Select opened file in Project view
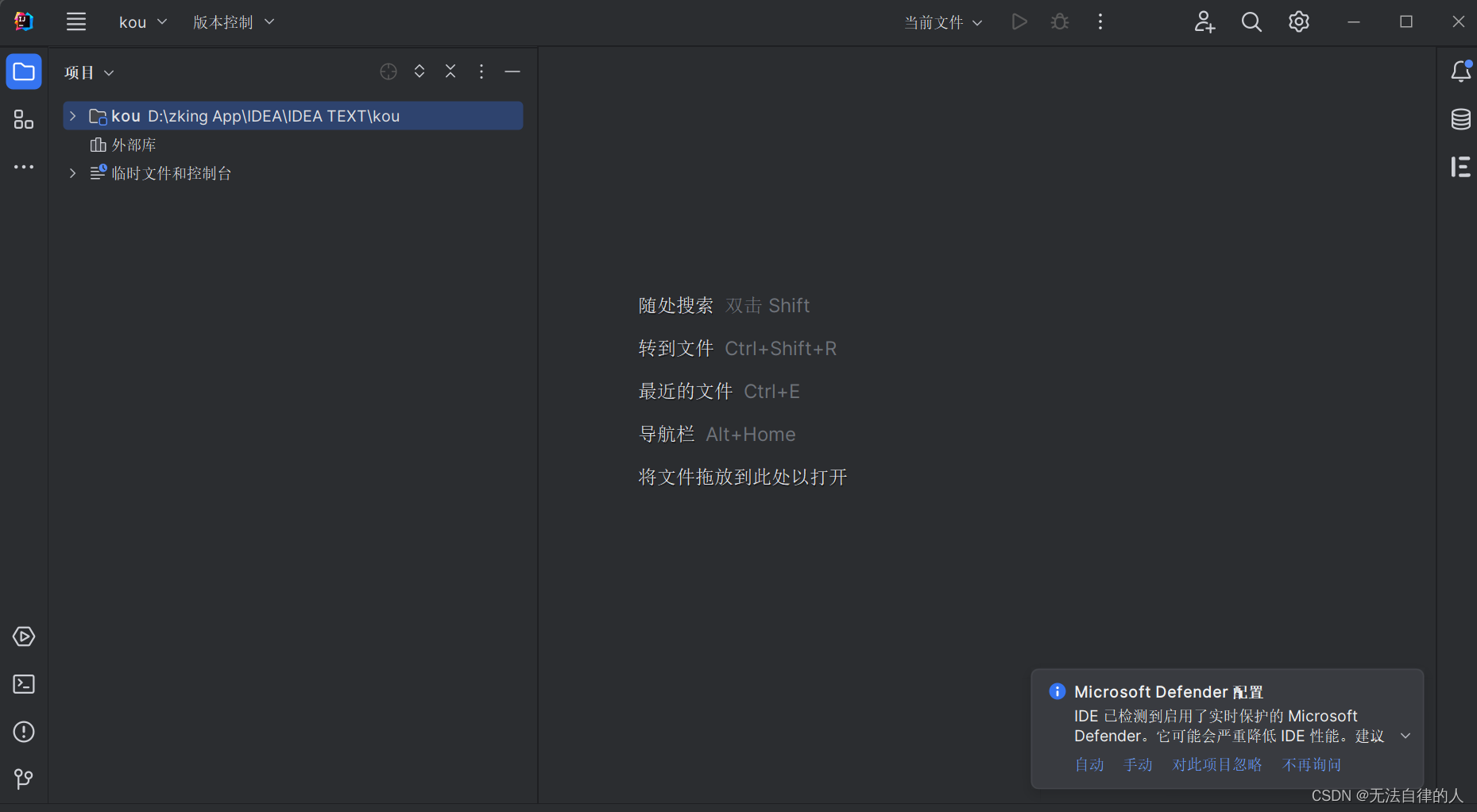Screen dimensions: 1477x812 pos(388,72)
